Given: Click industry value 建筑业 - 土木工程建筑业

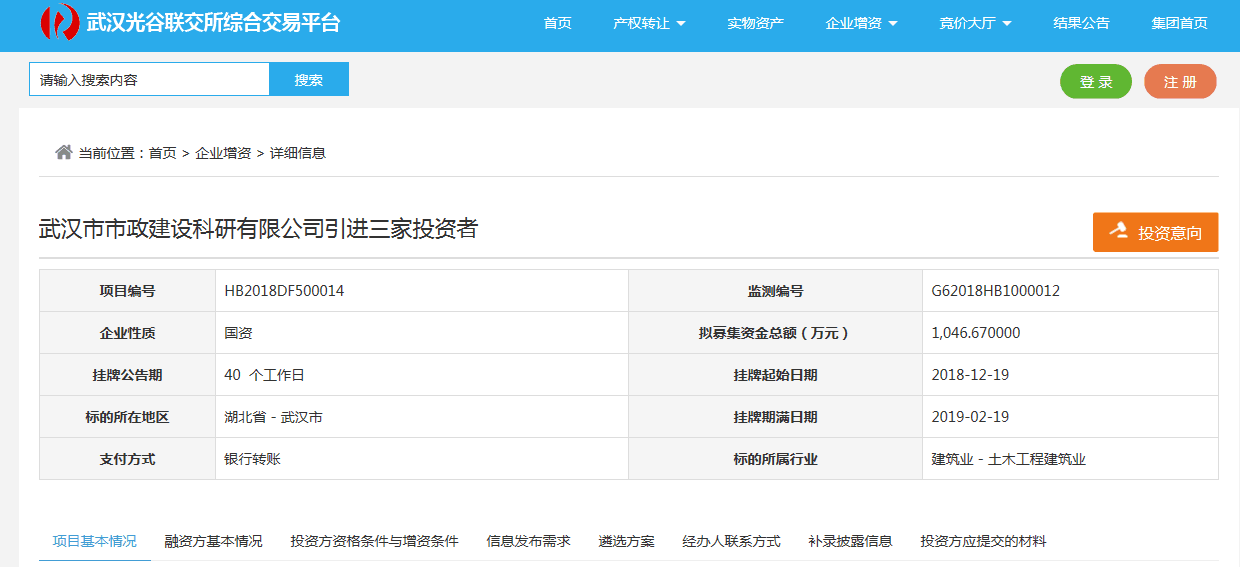Looking at the screenshot, I should point(1009,459).
